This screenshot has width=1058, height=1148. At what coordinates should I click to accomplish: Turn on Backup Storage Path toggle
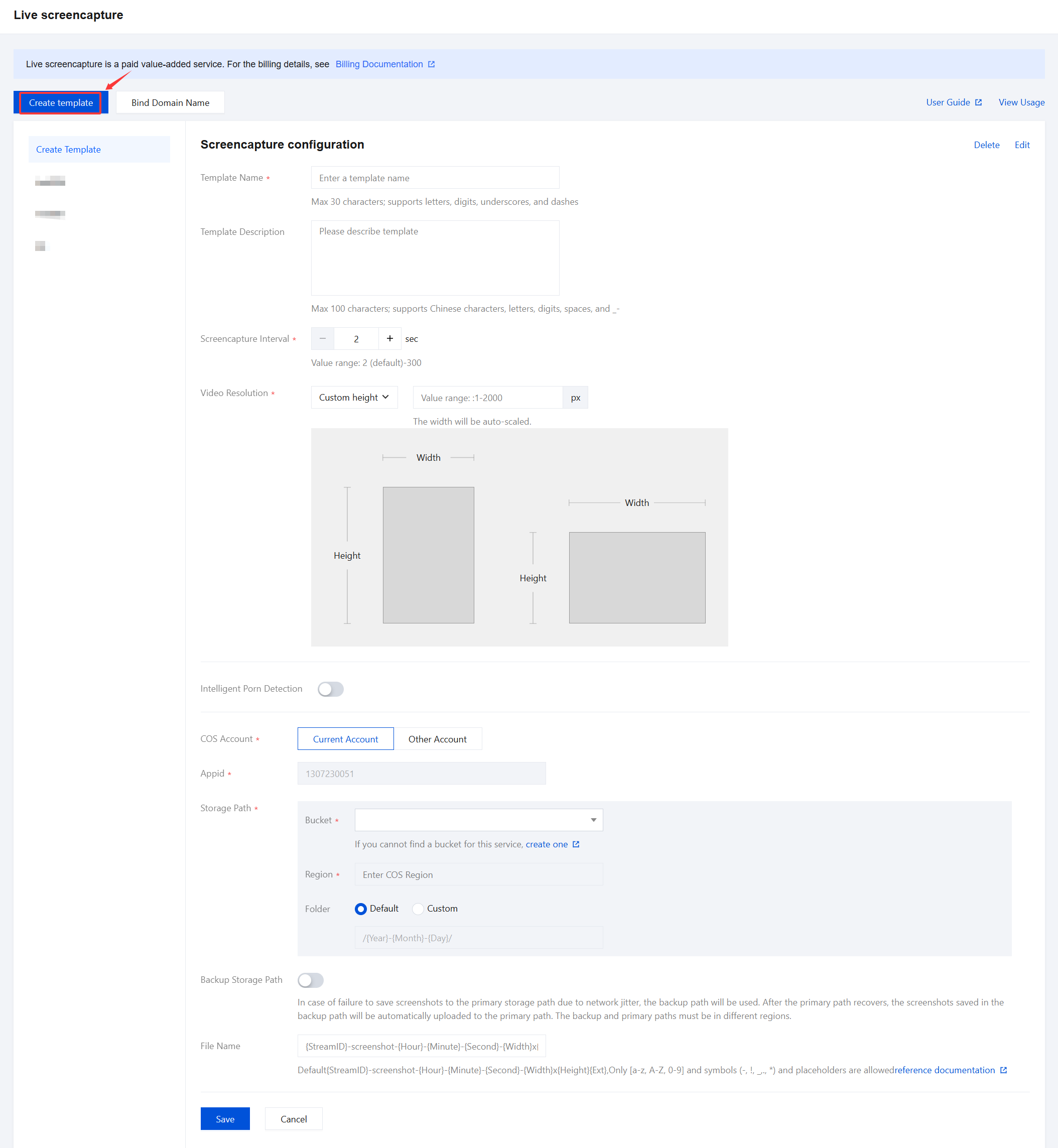pos(311,980)
